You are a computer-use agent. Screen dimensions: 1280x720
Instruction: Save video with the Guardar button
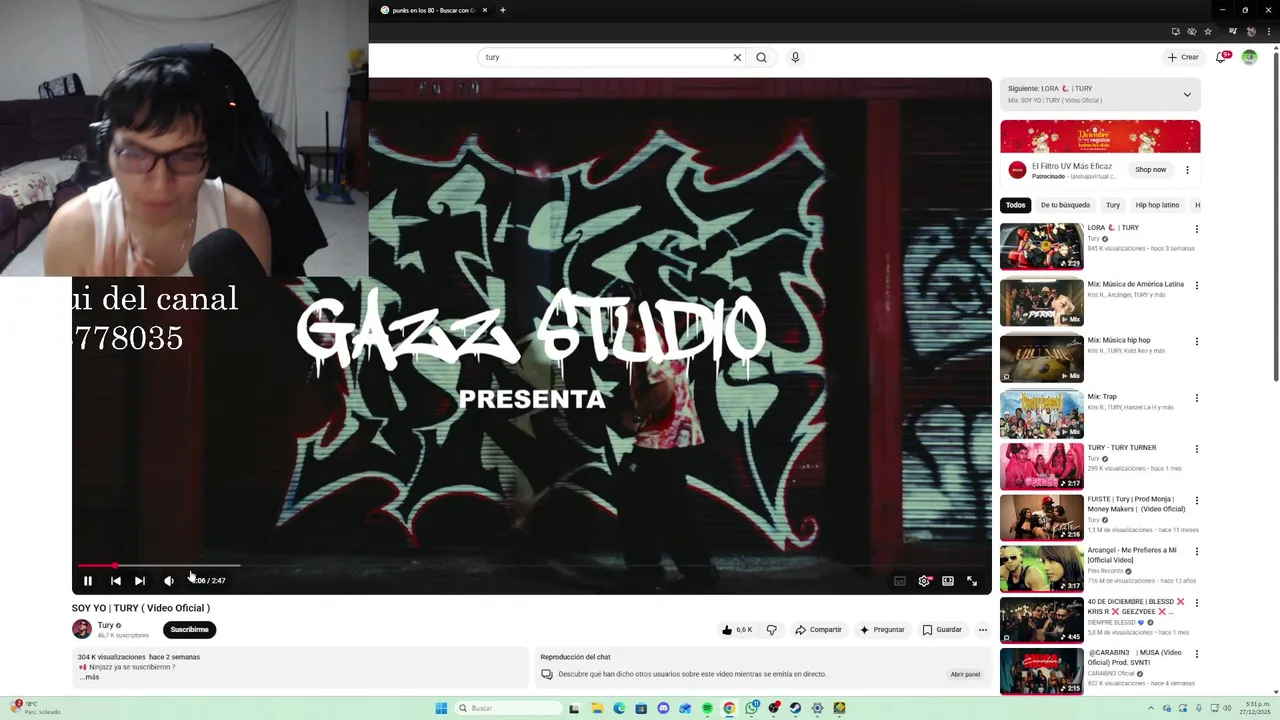tap(942, 630)
